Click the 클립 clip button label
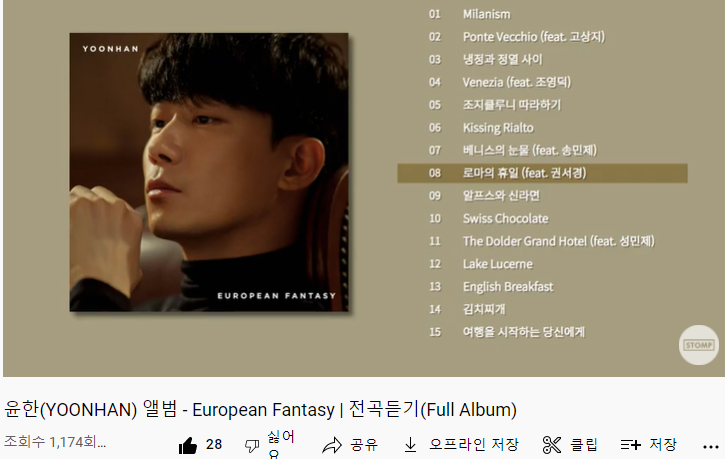This screenshot has width=725, height=459. (x=584, y=445)
